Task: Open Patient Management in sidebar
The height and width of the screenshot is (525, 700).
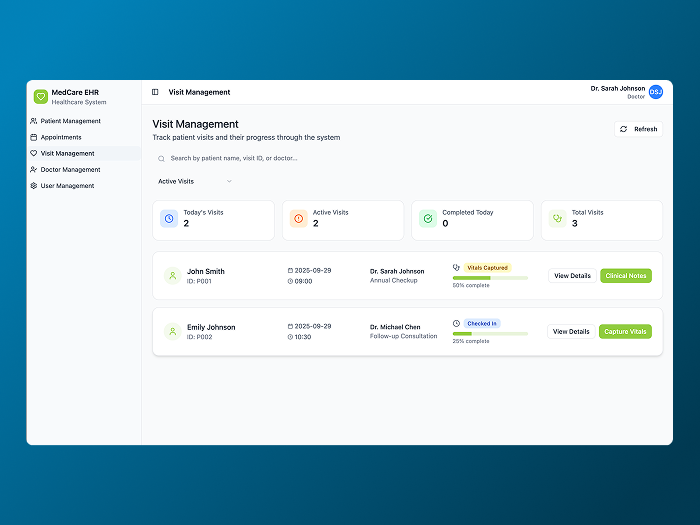Action: click(70, 121)
